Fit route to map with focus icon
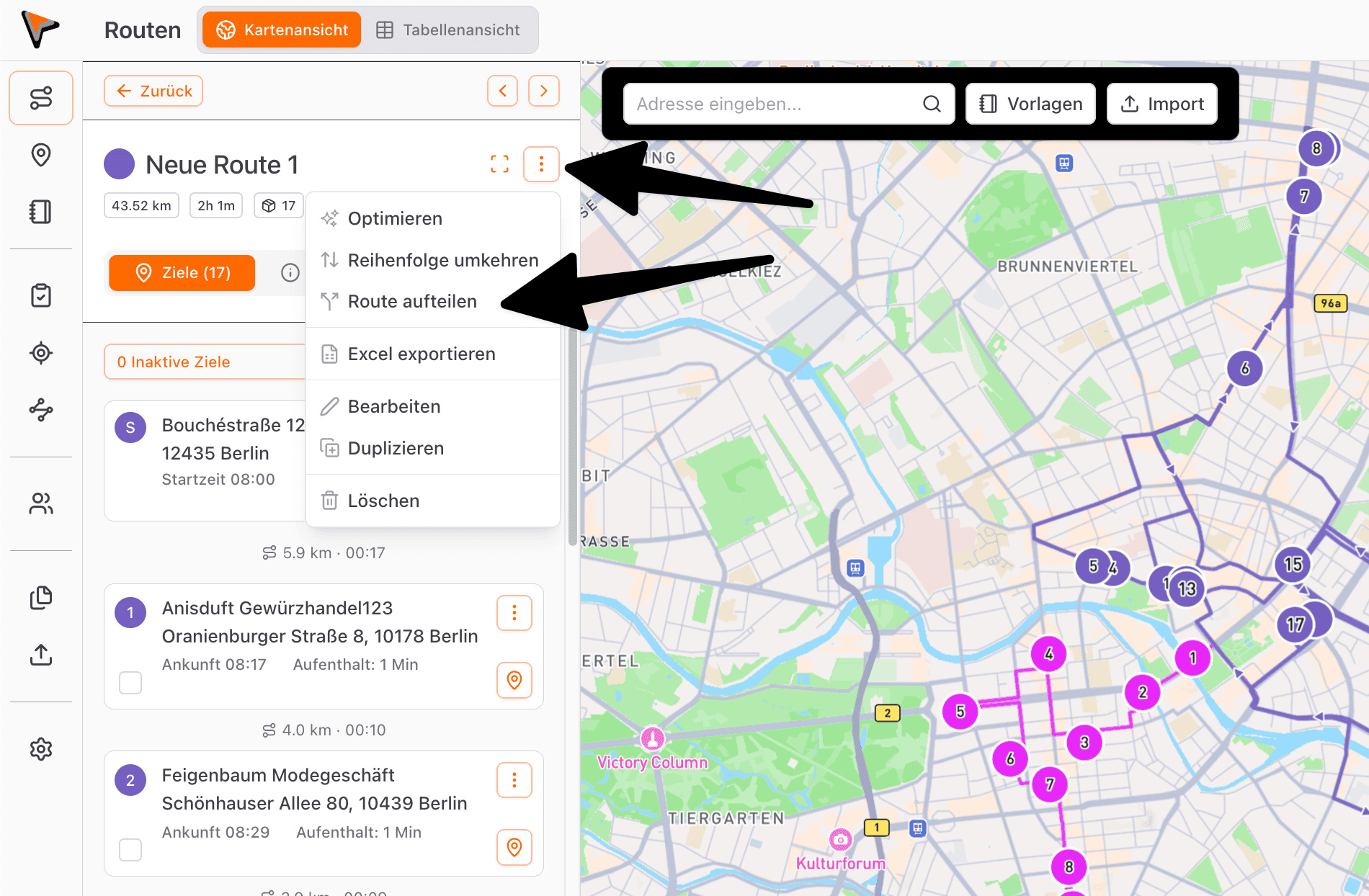This screenshot has width=1369, height=896. [499, 164]
